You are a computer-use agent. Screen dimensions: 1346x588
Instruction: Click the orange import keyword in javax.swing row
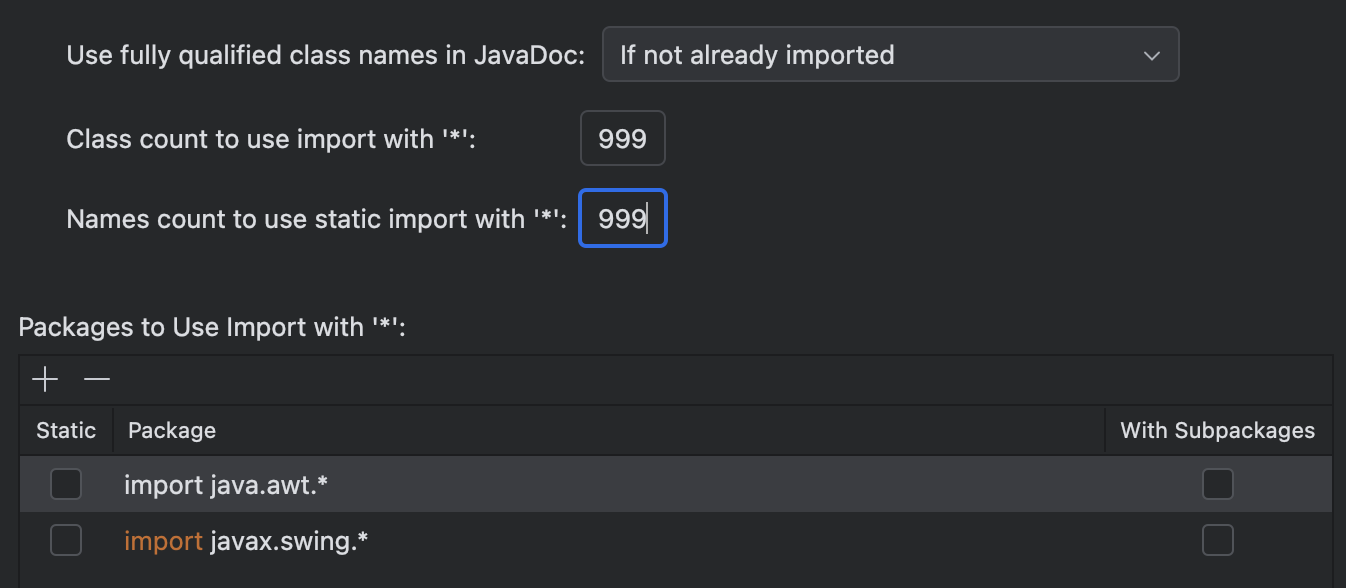click(x=162, y=540)
